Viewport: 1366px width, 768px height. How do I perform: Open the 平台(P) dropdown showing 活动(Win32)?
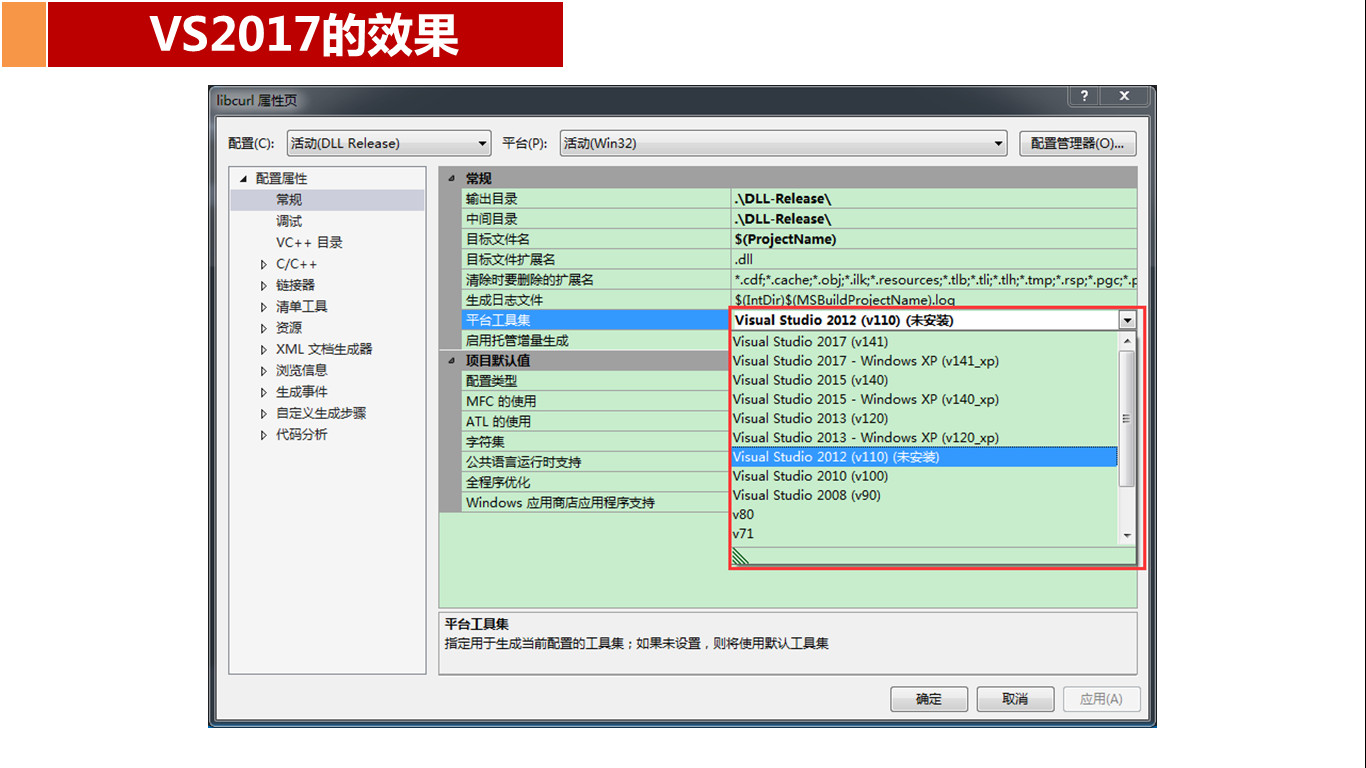tap(783, 143)
